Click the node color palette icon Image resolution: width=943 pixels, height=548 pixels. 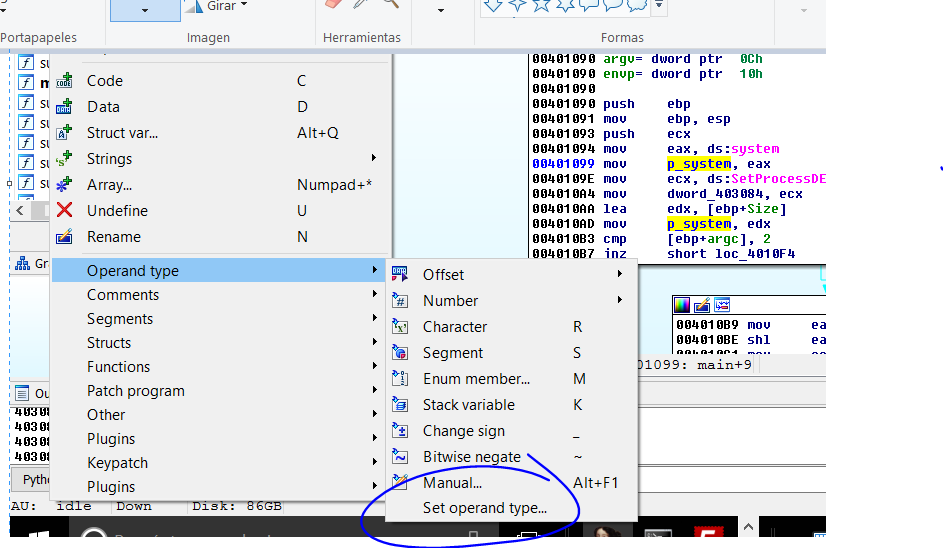(682, 305)
